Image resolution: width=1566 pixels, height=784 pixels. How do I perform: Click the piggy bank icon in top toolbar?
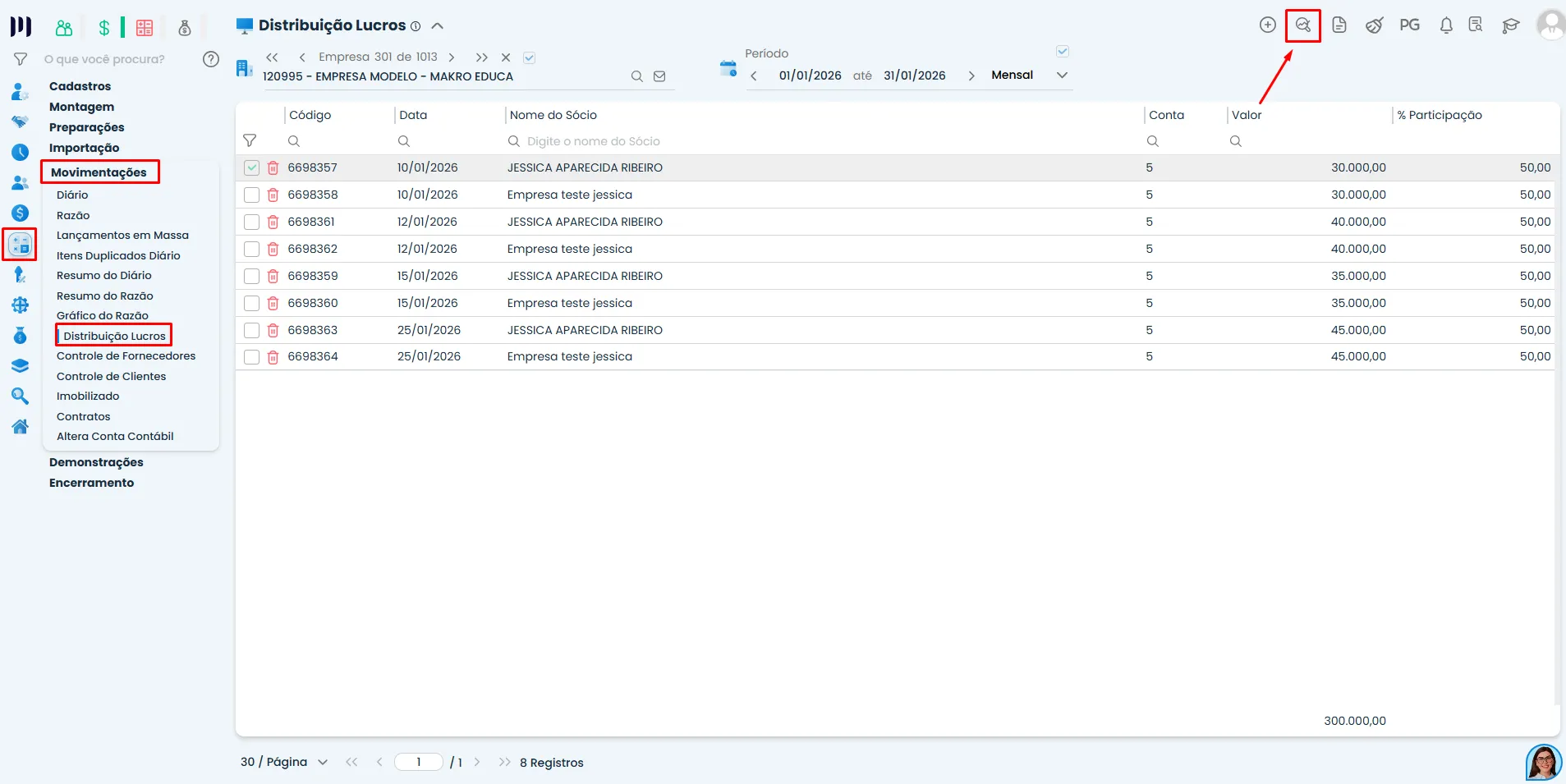(x=1374, y=25)
